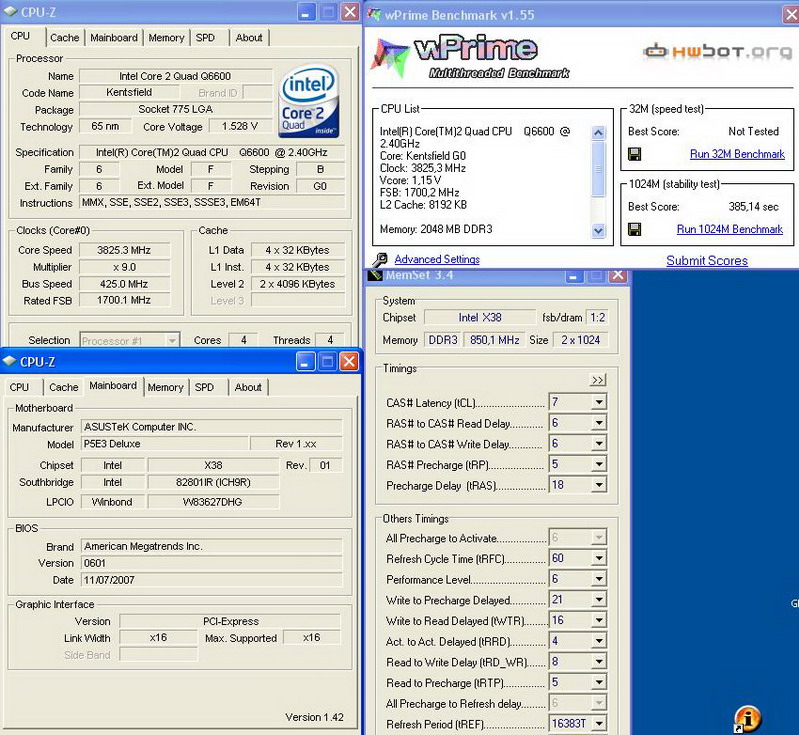Maximize the lower CPU-Z window
This screenshot has width=799, height=735.
tap(327, 362)
